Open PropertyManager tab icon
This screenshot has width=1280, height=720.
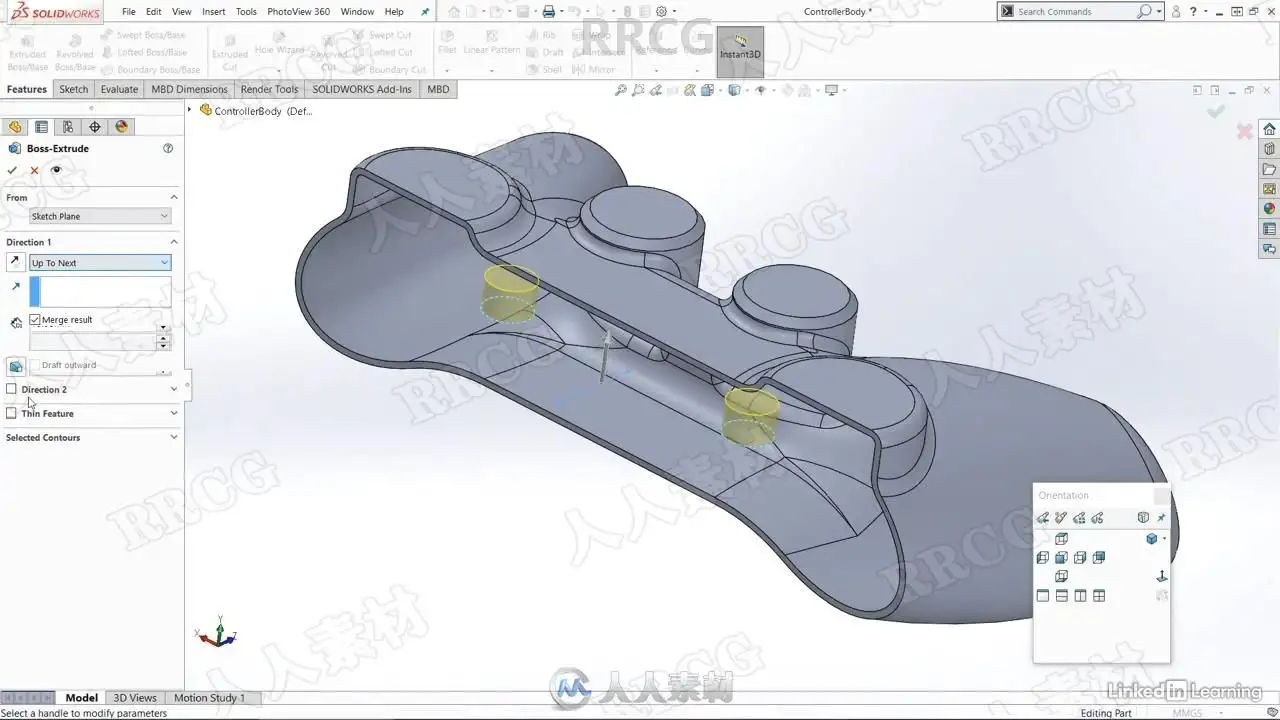[x=41, y=127]
